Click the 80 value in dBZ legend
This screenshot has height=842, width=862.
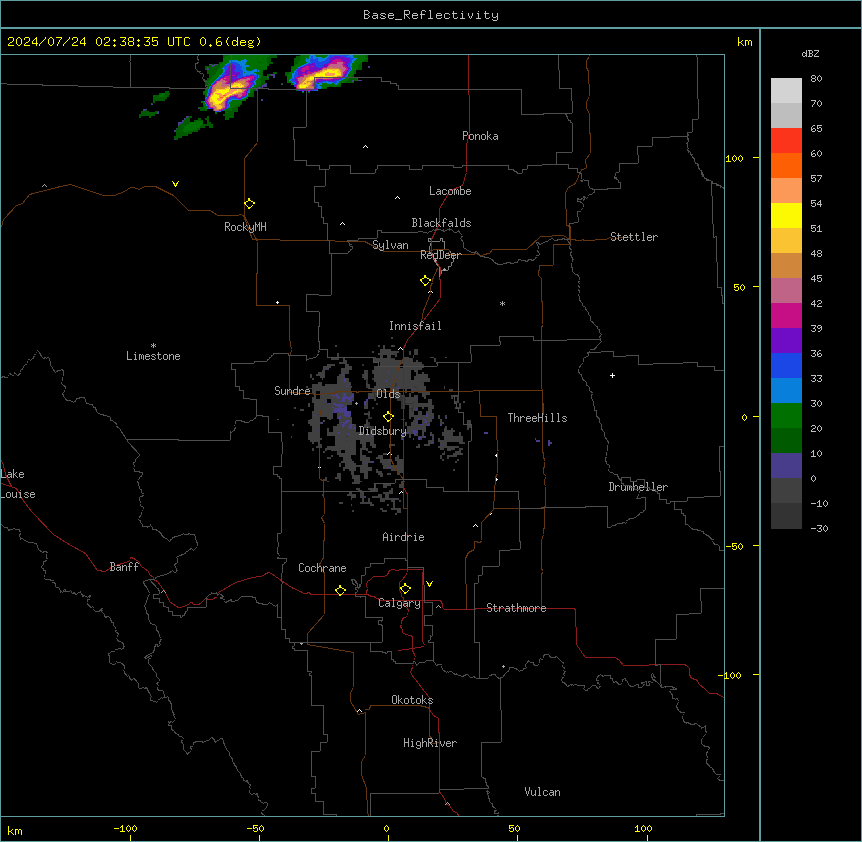point(816,79)
